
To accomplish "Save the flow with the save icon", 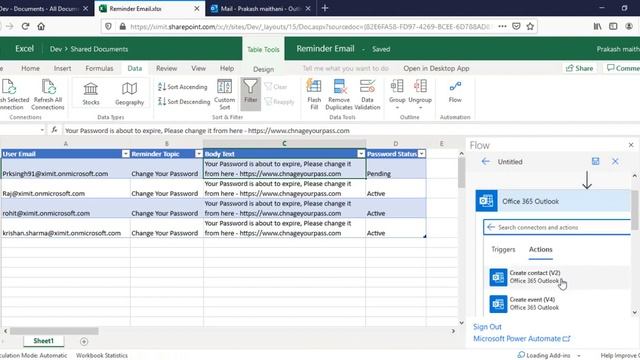I will point(596,161).
